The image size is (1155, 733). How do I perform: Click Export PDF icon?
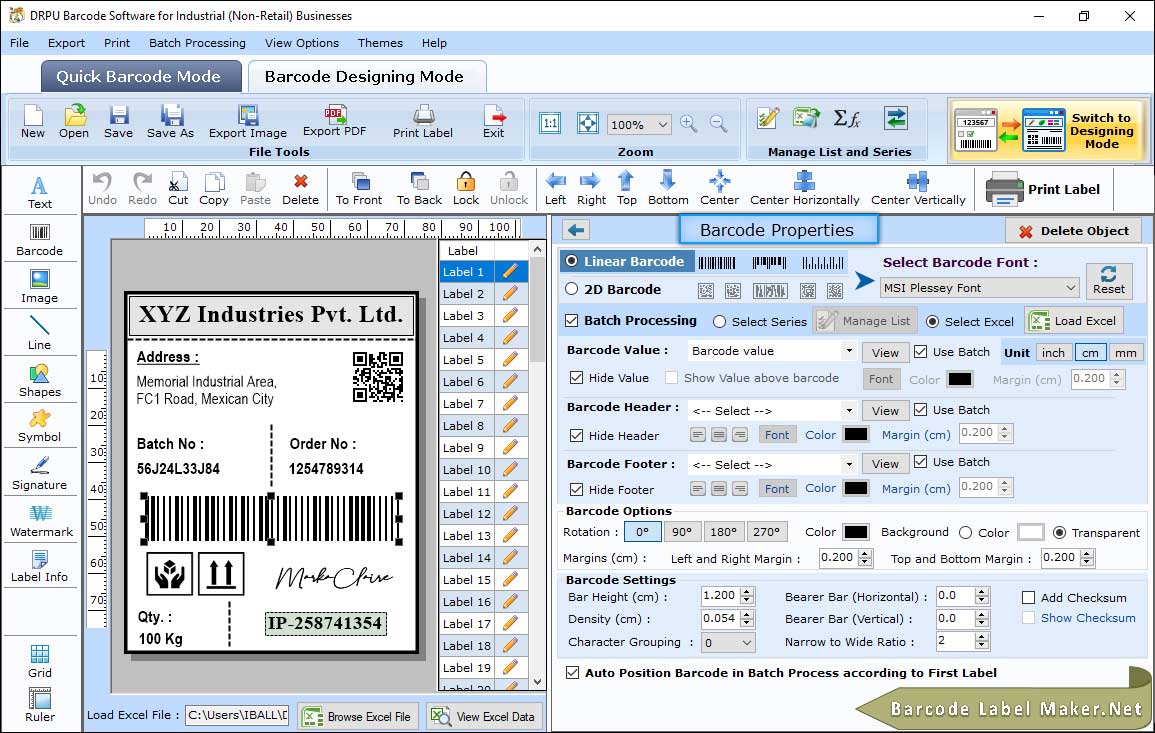(334, 122)
